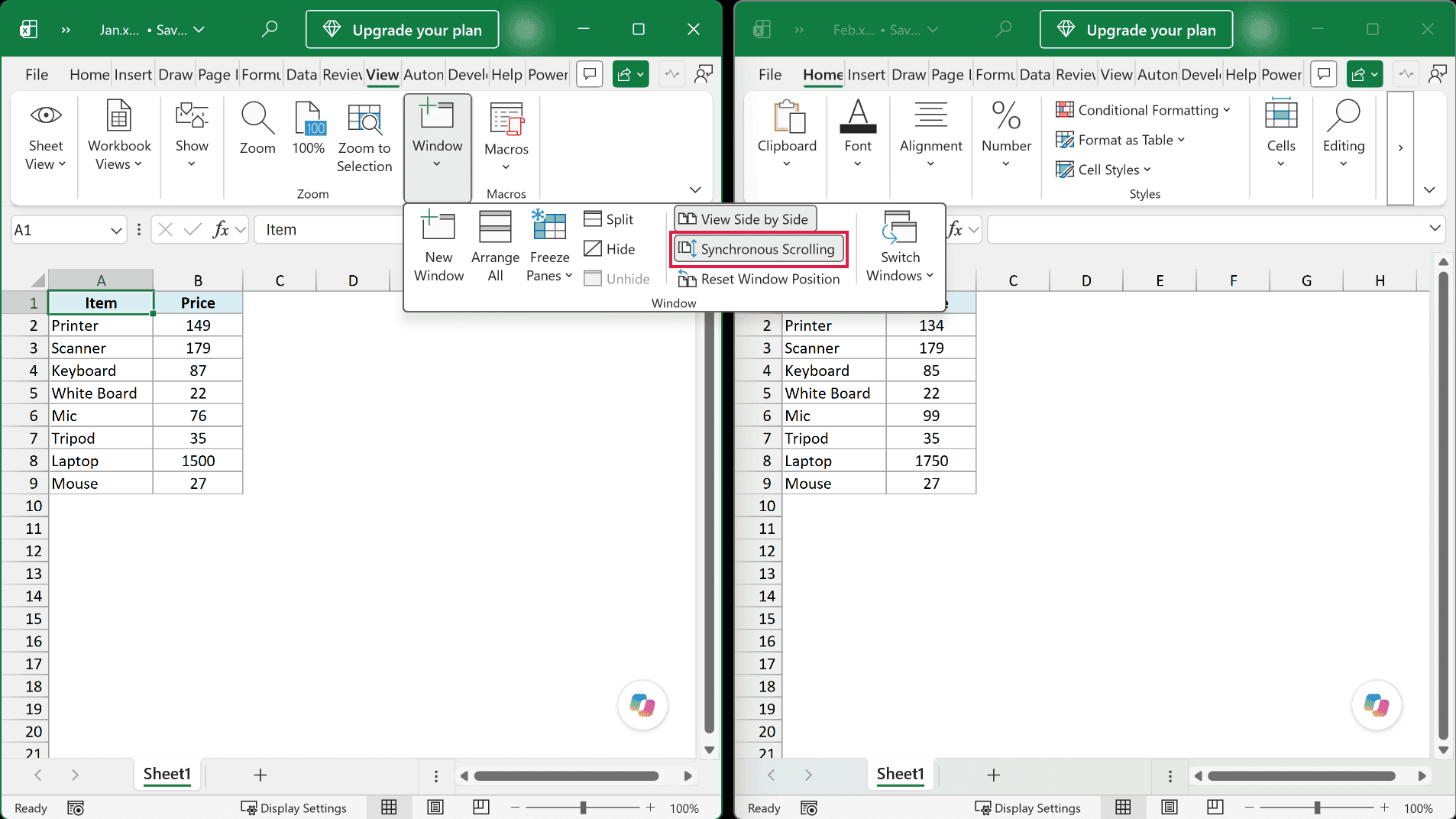Viewport: 1456px width, 819px height.
Task: Click column H header in Feb window
Action: pos(1380,280)
